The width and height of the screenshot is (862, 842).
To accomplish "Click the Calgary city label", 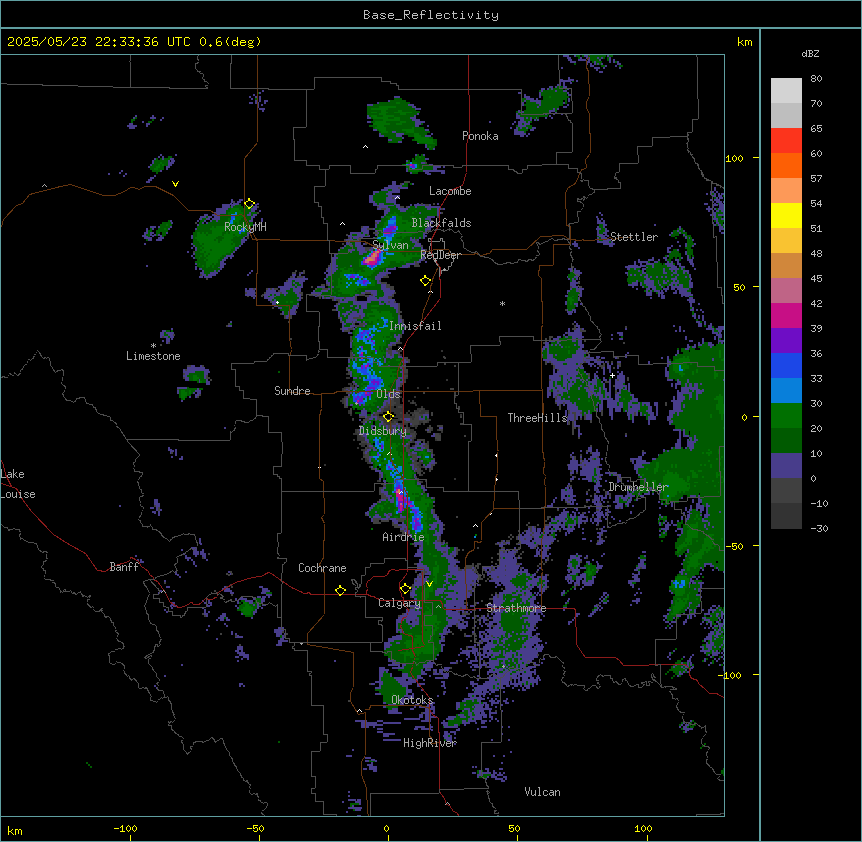I will [399, 603].
